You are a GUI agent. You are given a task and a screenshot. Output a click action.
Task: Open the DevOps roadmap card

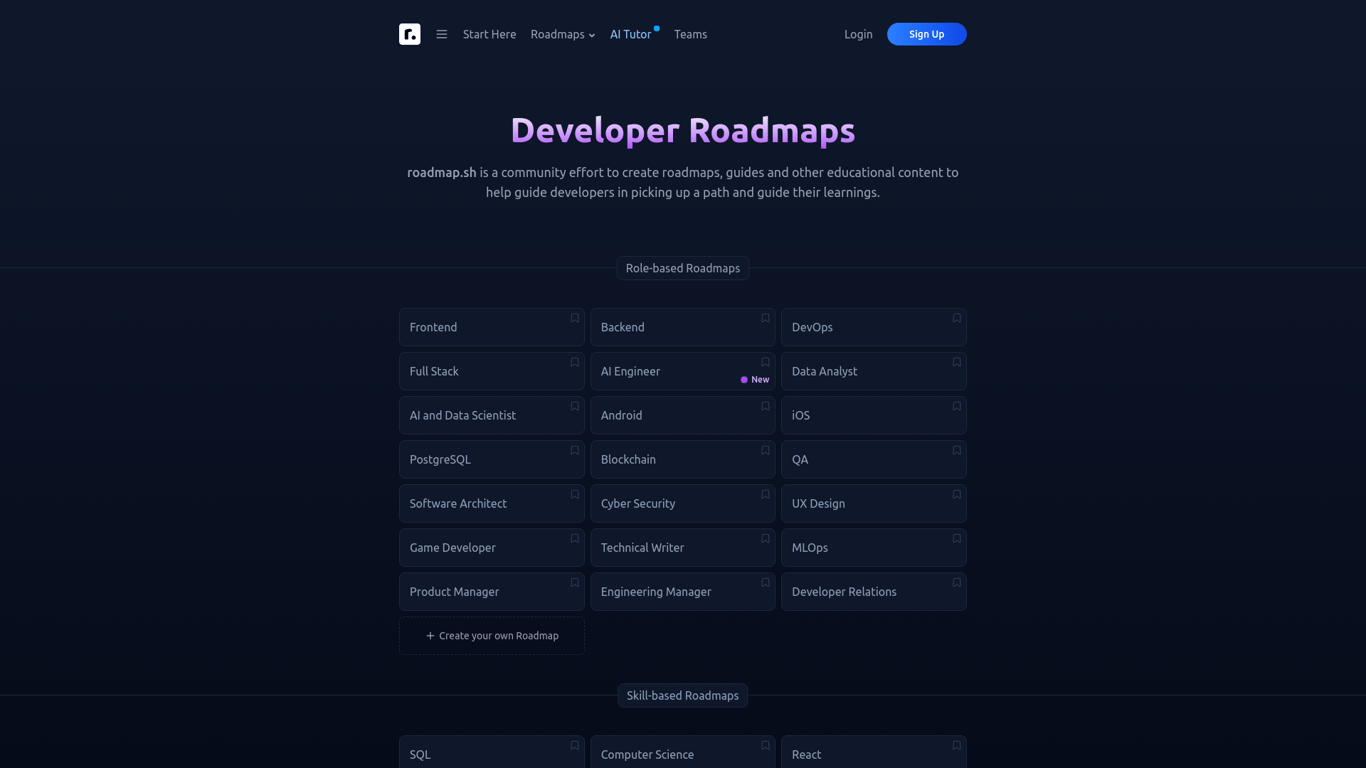coord(874,327)
